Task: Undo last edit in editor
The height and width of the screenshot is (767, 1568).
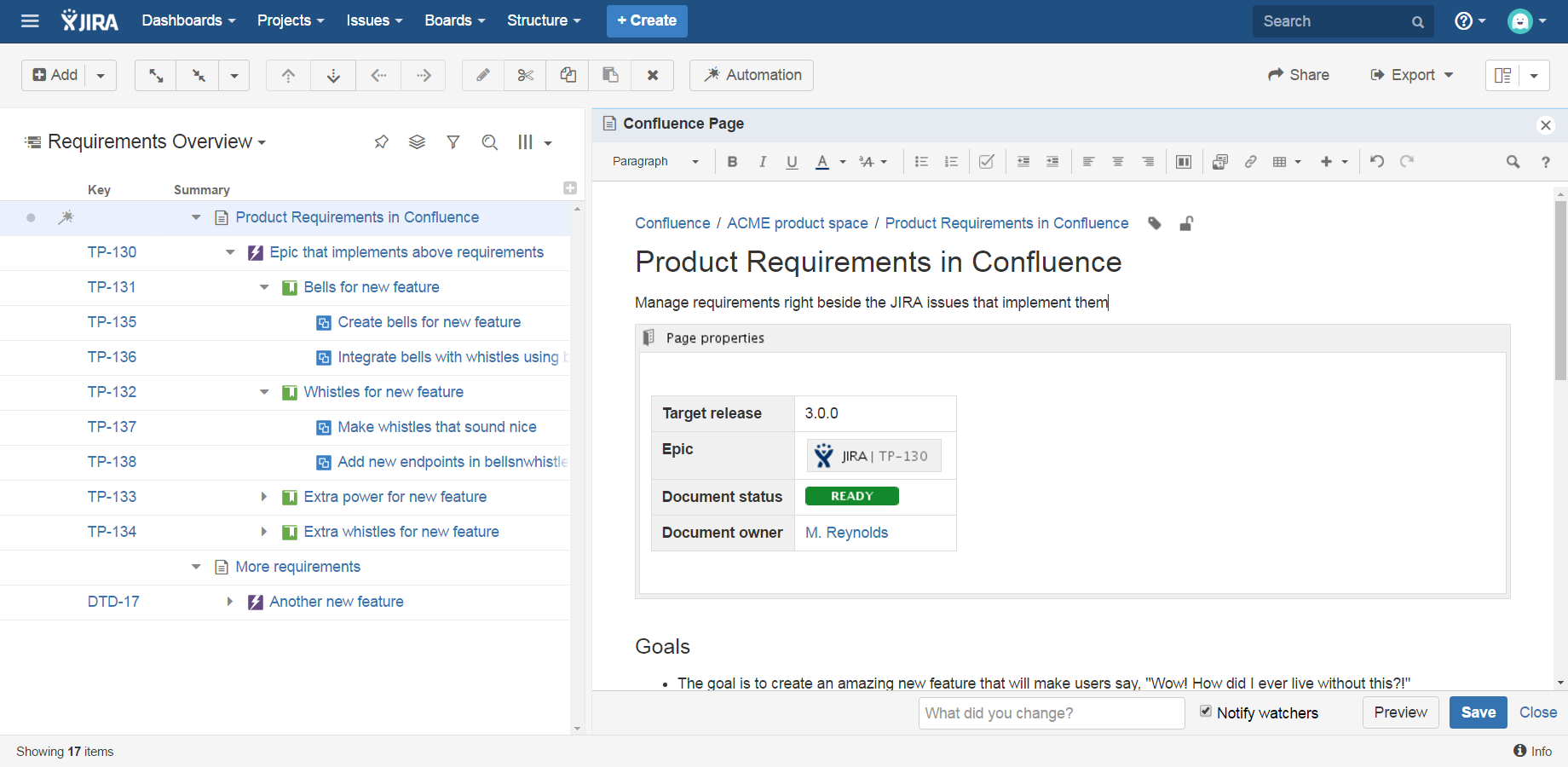Action: coord(1377,161)
